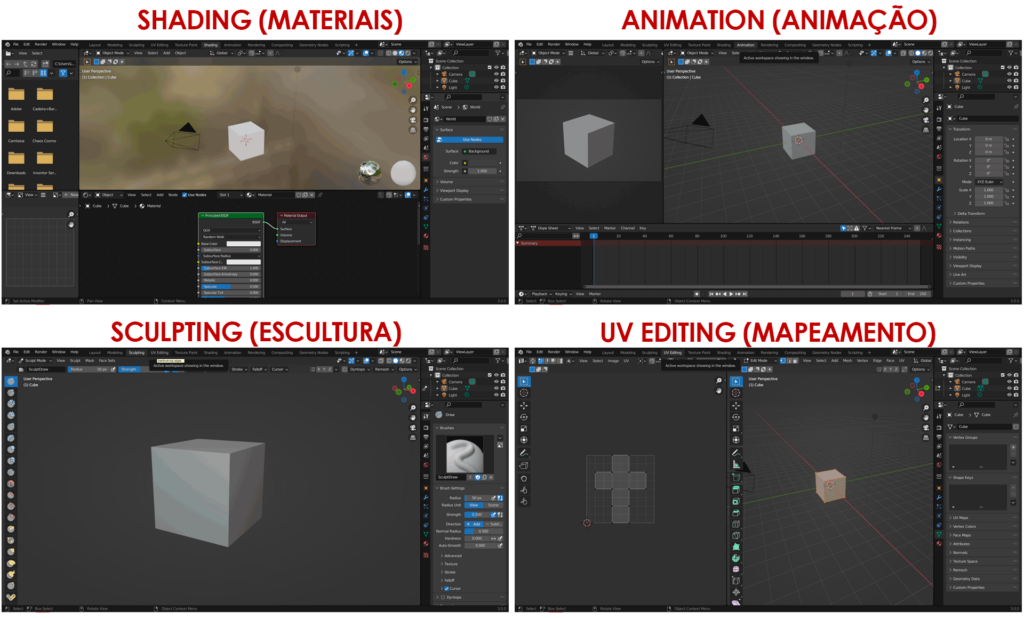Open the Marker menu in Animation dope sheet
1024x619 pixels.
click(x=610, y=228)
